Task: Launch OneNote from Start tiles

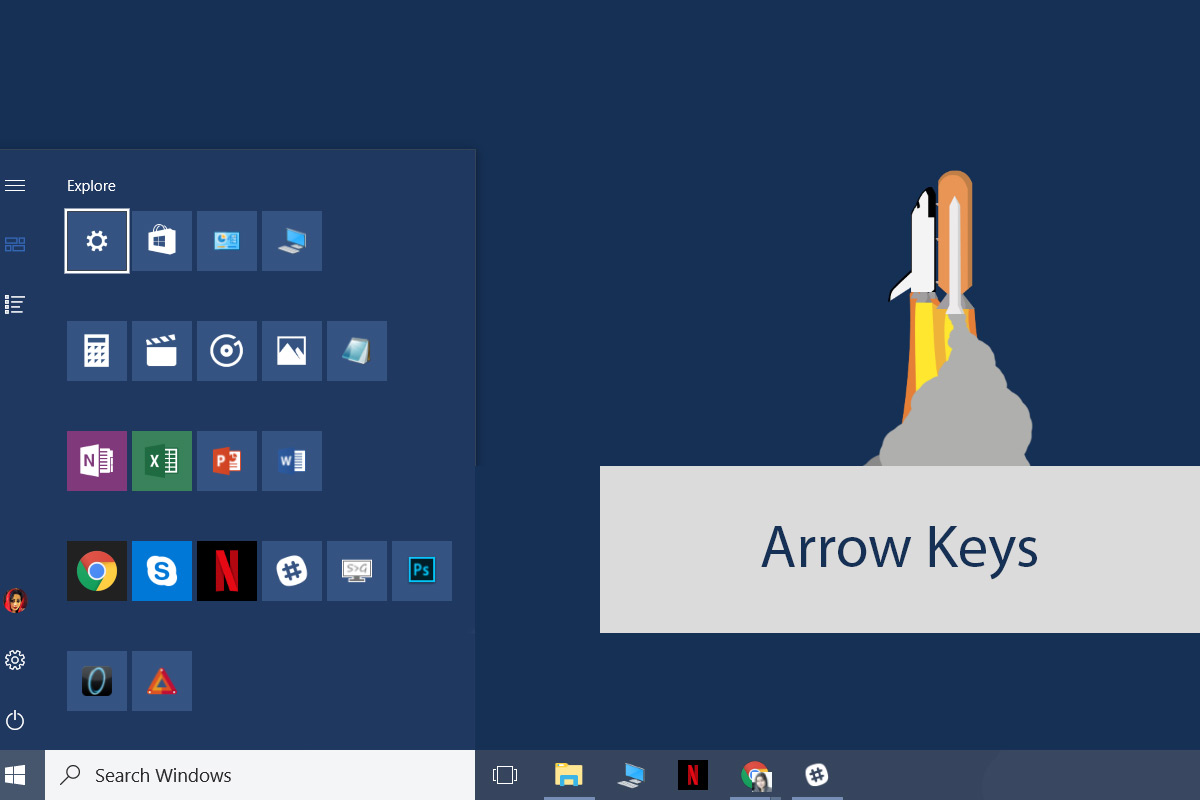Action: 97,461
